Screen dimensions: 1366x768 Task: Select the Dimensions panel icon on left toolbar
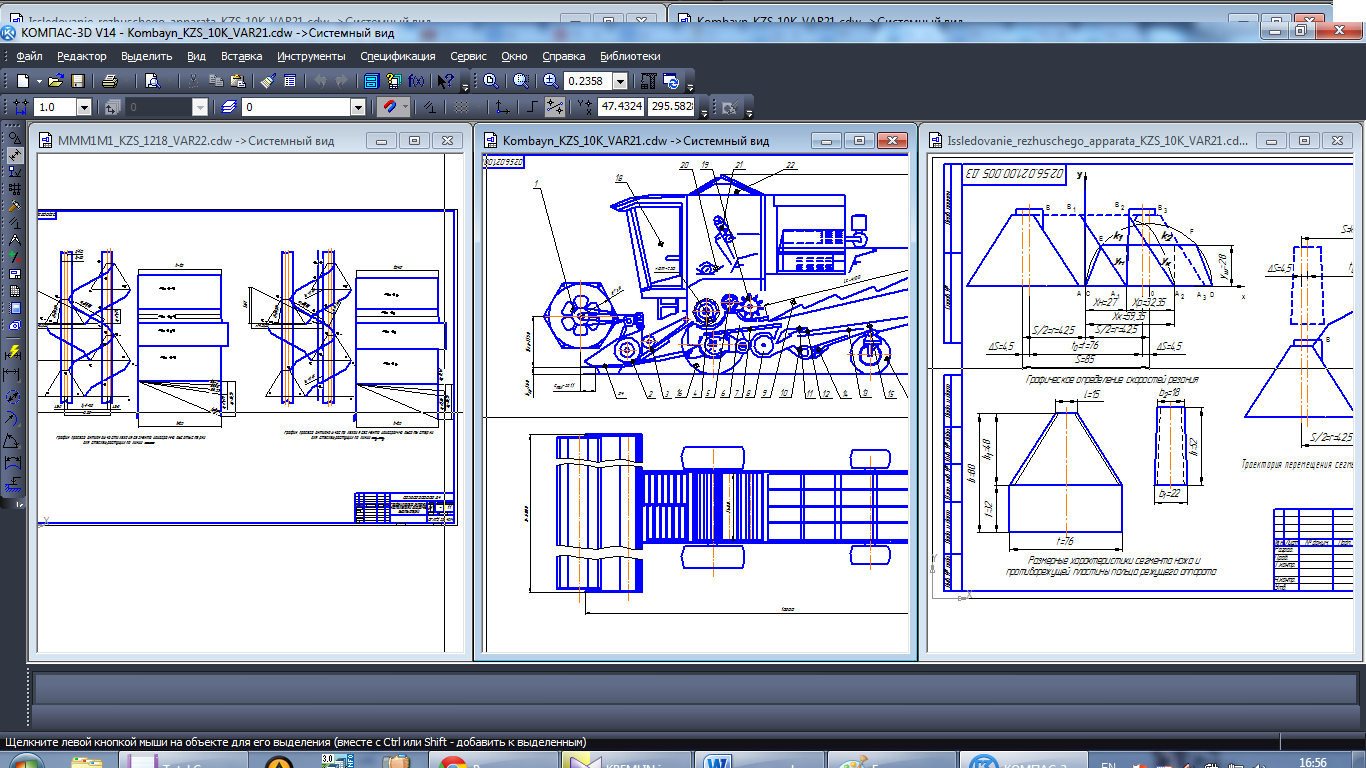point(15,156)
